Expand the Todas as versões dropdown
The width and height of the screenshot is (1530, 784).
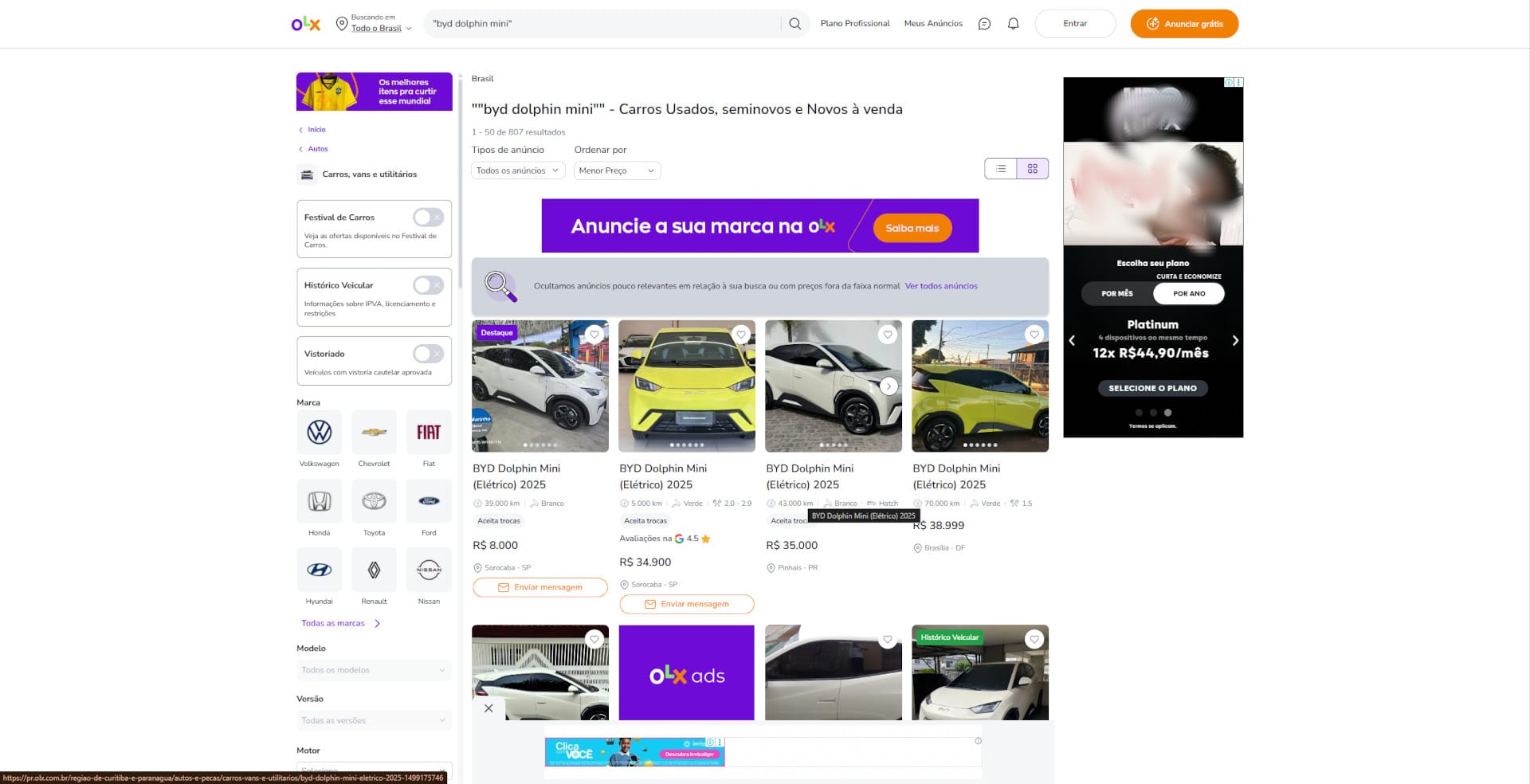click(x=374, y=720)
